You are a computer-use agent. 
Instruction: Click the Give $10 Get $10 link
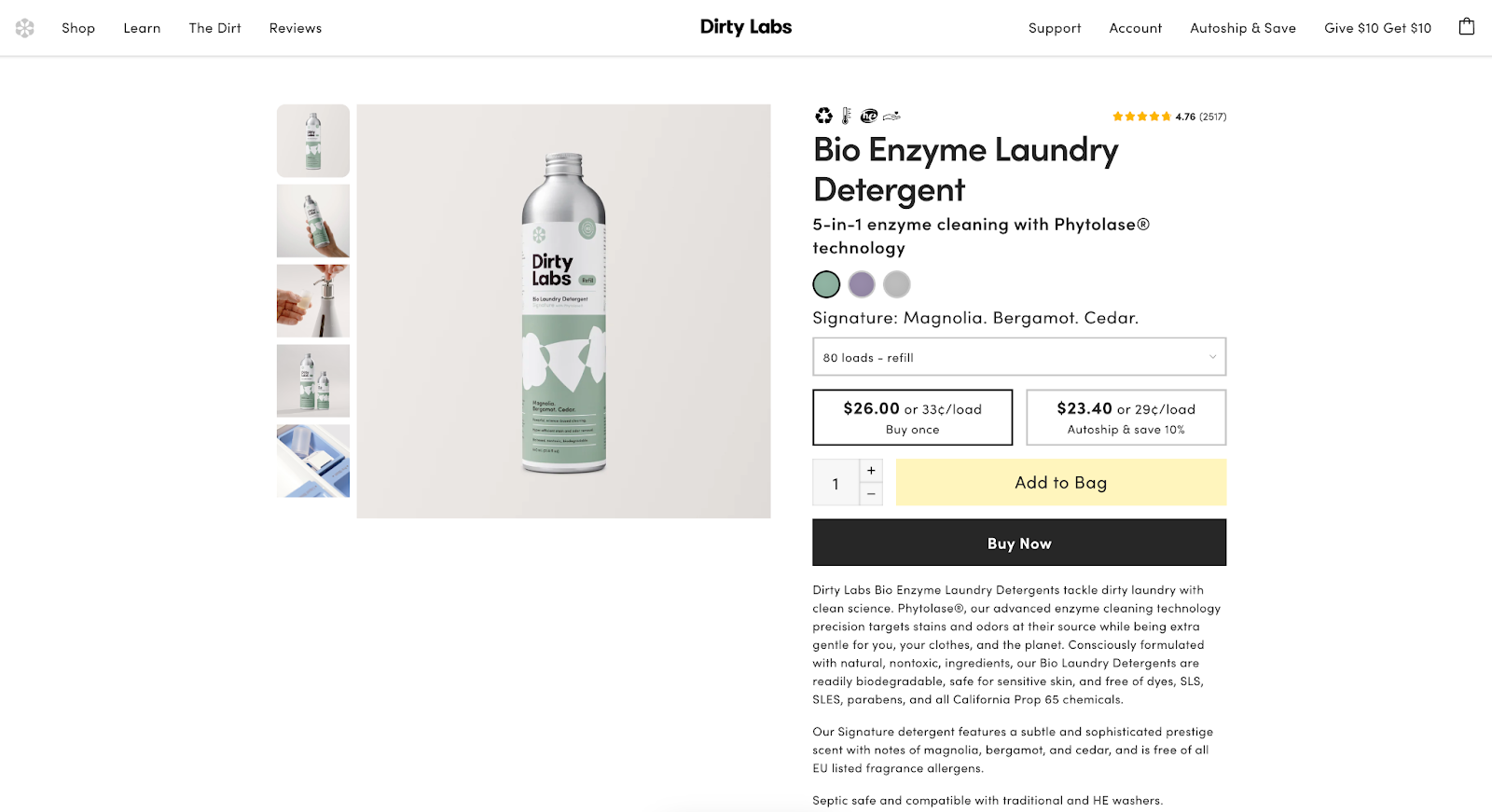coord(1377,27)
